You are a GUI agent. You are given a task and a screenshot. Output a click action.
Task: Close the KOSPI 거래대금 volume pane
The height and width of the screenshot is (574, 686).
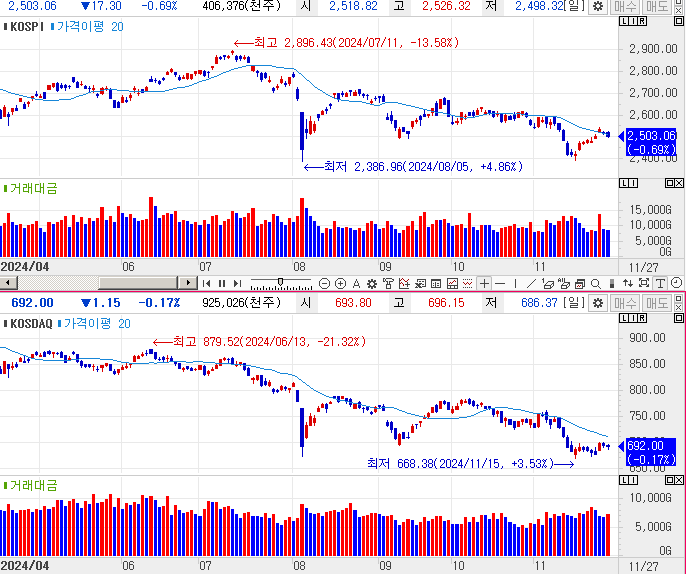[x=679, y=183]
